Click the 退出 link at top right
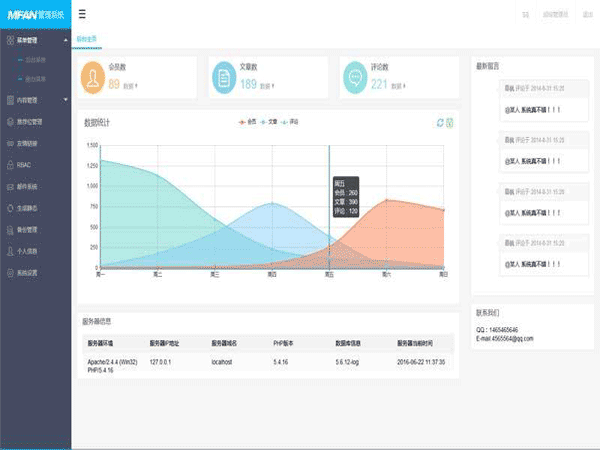This screenshot has height=450, width=600. pos(586,15)
